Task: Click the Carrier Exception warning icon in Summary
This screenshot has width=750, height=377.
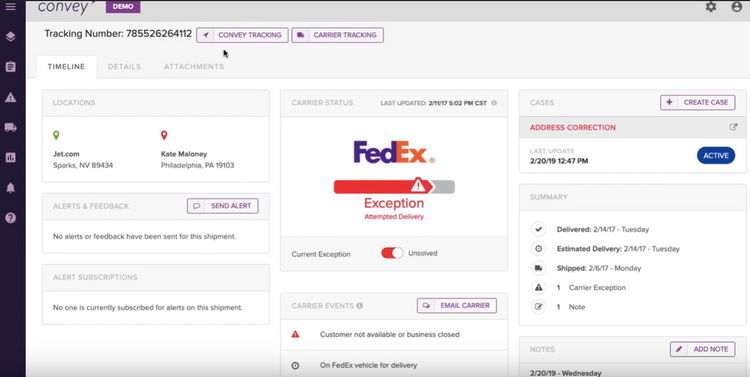Action: pos(539,288)
